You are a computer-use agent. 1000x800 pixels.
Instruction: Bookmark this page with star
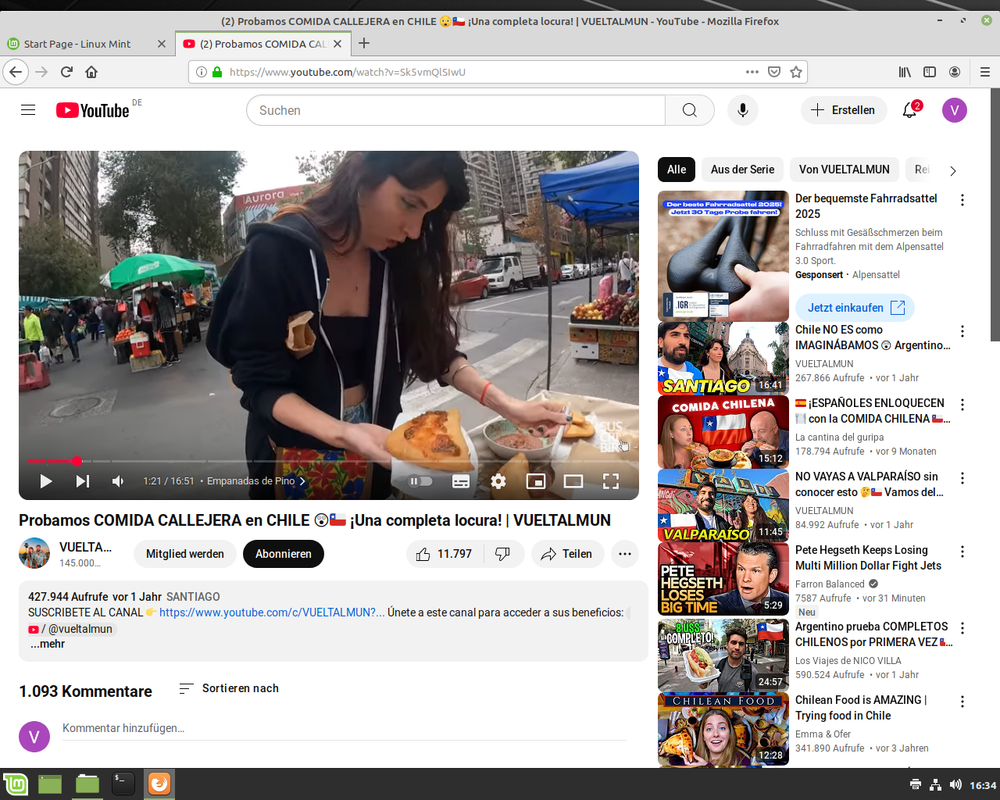[x=796, y=72]
